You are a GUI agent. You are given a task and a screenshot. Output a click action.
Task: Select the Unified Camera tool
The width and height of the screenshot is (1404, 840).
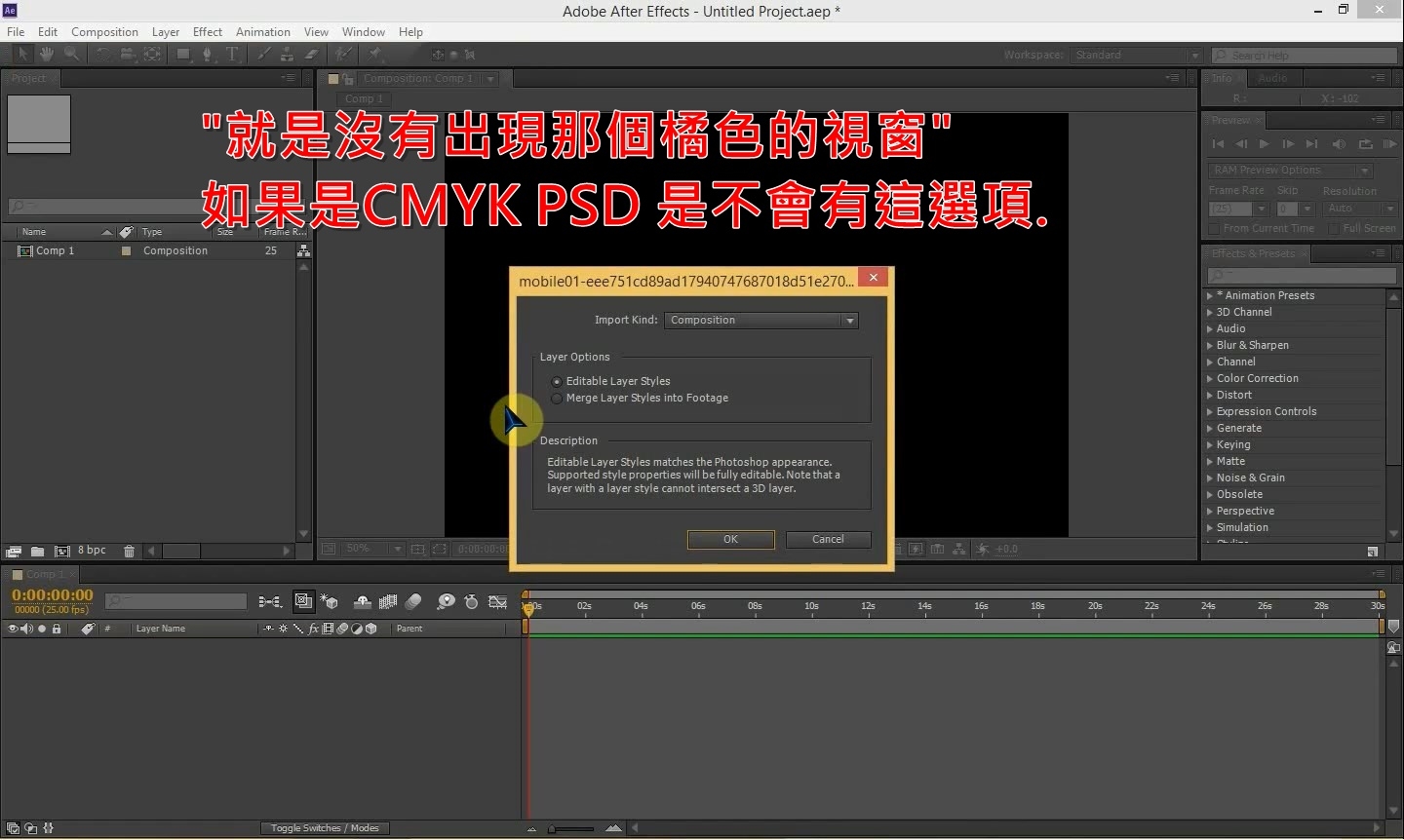(x=128, y=55)
